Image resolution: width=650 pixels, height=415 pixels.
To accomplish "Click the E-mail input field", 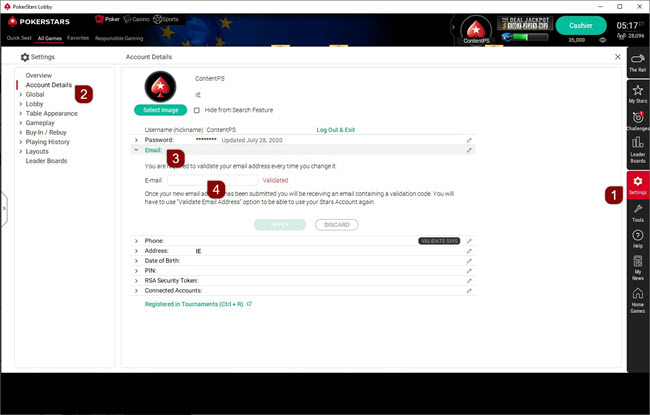I will 212,180.
